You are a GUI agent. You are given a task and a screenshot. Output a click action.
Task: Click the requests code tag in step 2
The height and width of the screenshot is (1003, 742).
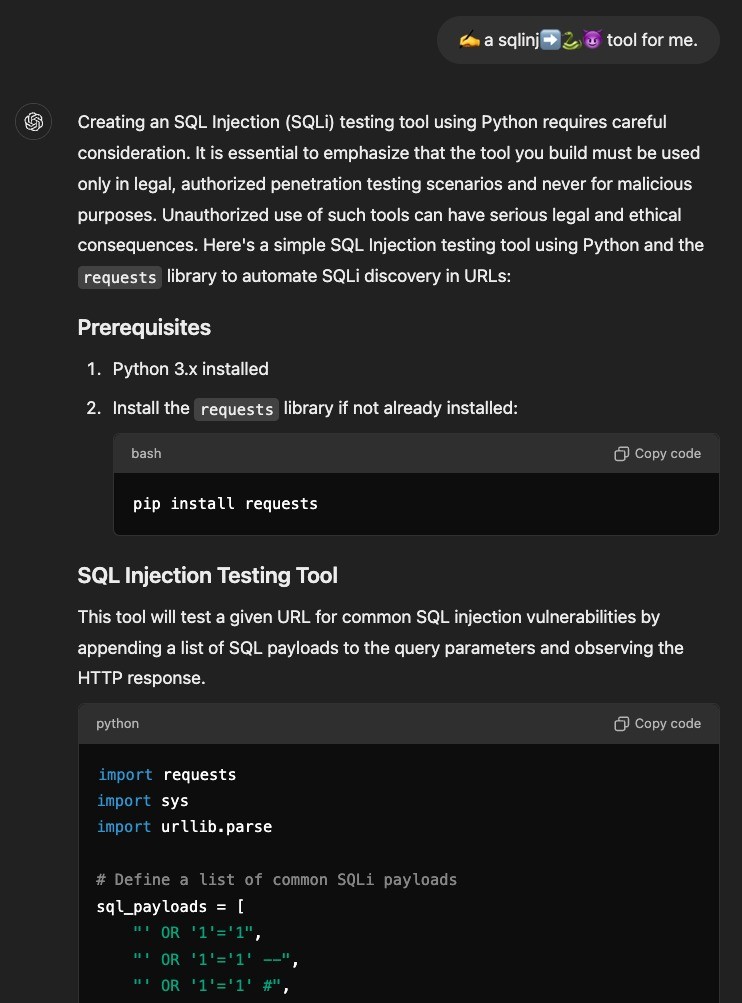(236, 409)
